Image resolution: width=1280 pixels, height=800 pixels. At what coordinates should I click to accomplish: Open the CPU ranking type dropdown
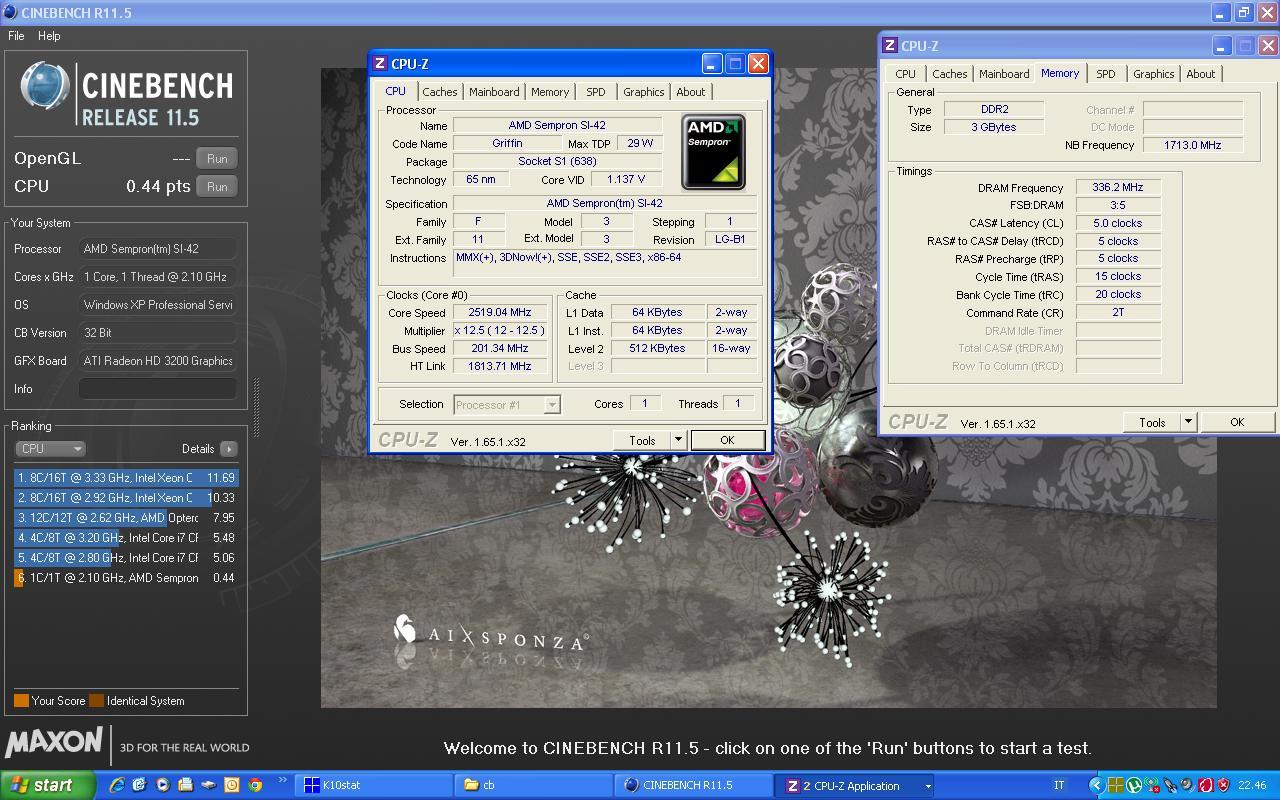[50, 449]
